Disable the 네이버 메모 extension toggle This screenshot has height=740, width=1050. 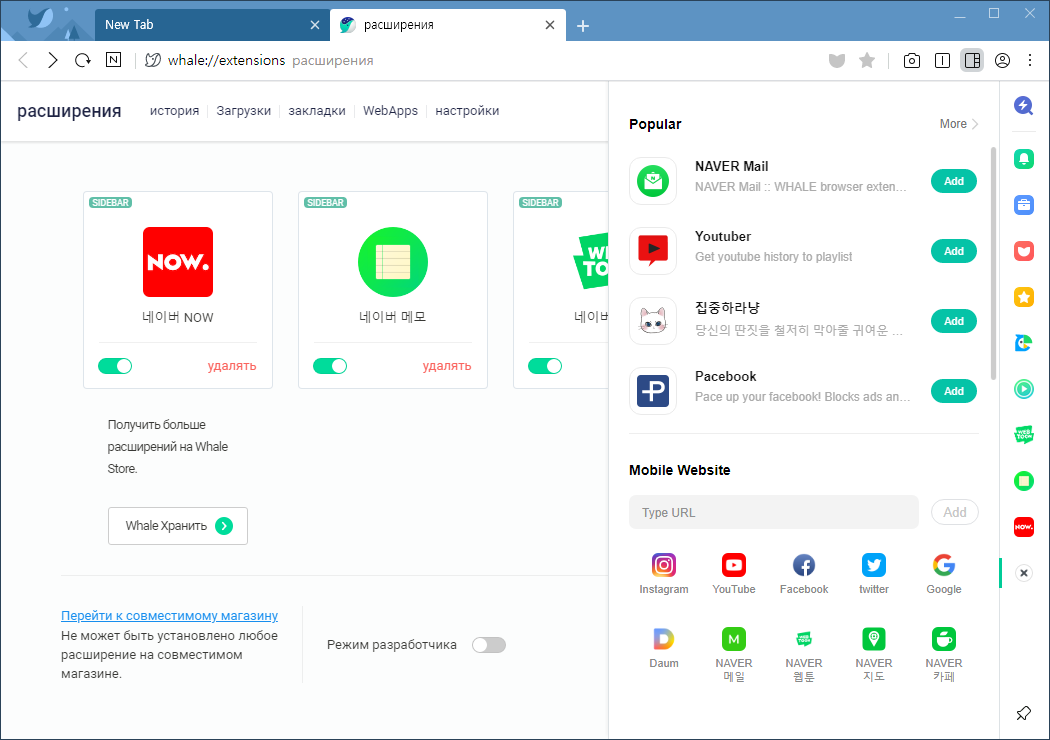pyautogui.click(x=330, y=366)
